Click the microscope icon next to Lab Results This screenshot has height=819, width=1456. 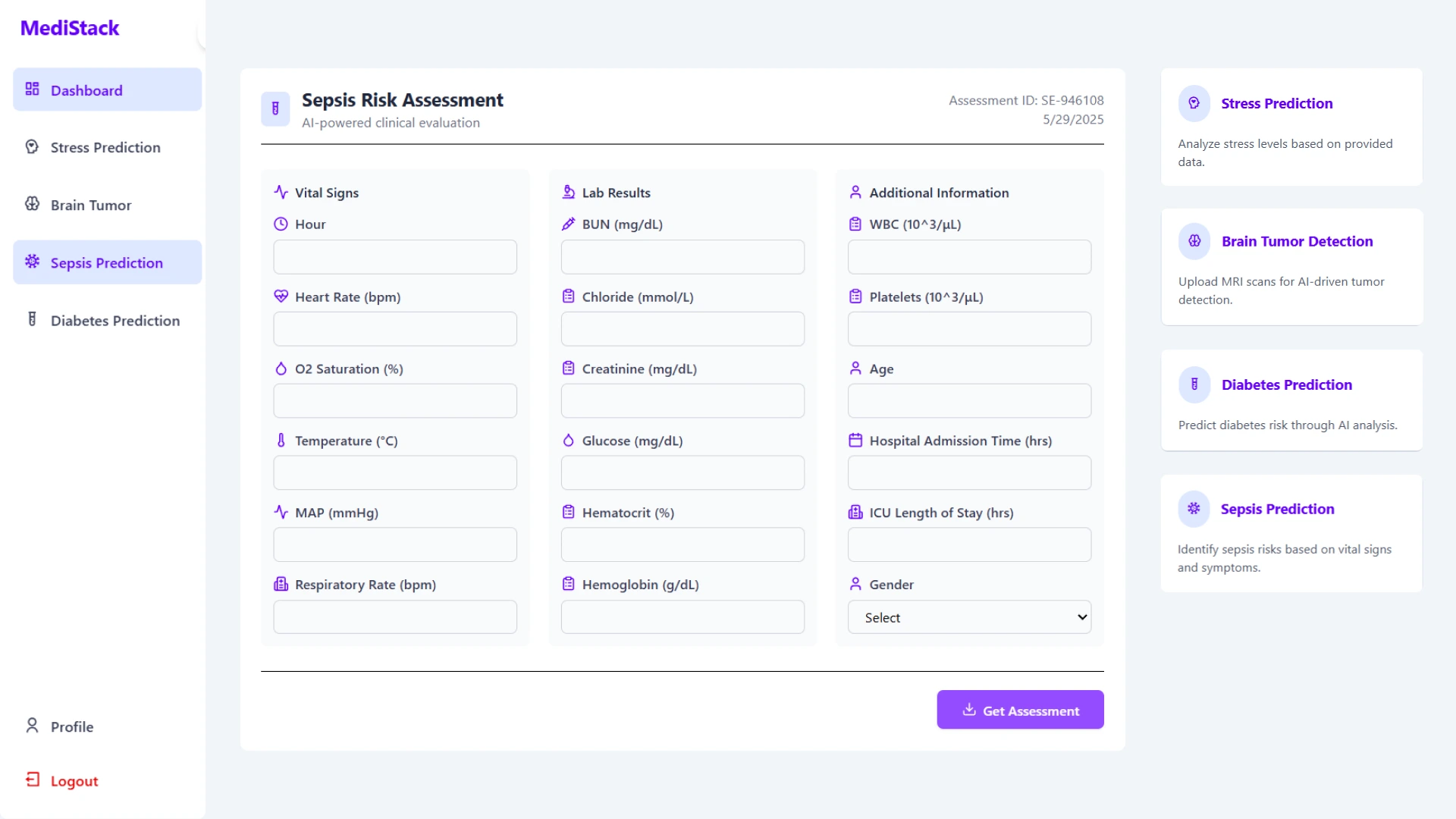pos(569,192)
